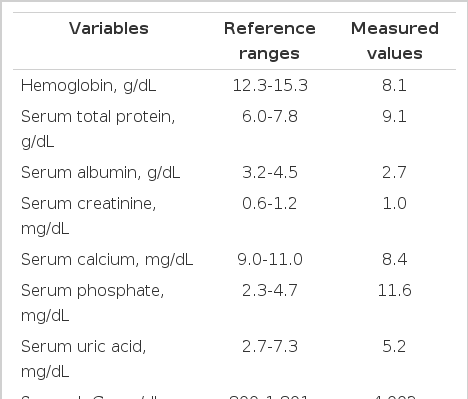Select the Serum phosphate row label
Screen dimensions: 468x399
click(92, 303)
